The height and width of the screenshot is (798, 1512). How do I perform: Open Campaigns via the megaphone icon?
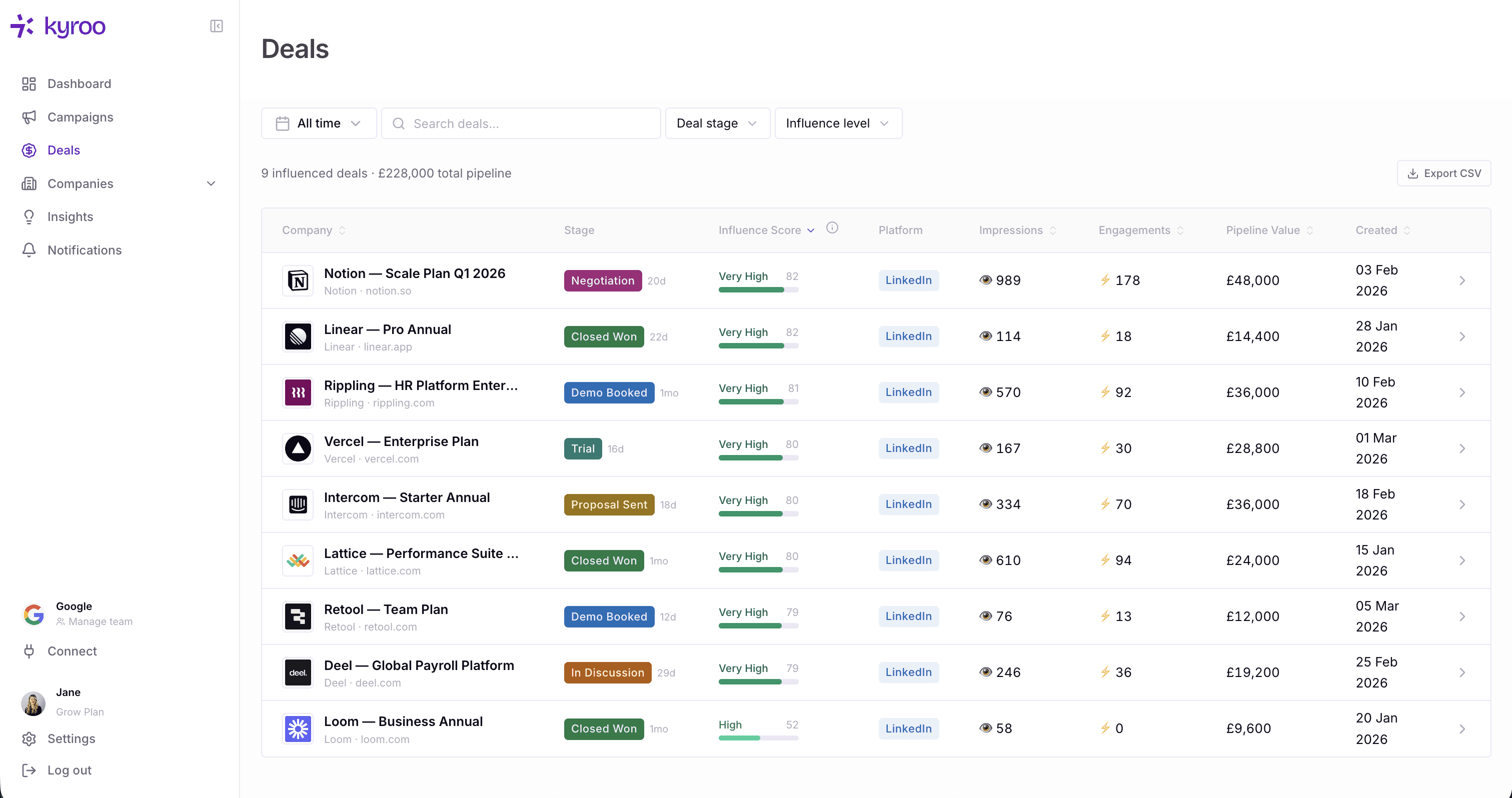[x=30, y=117]
